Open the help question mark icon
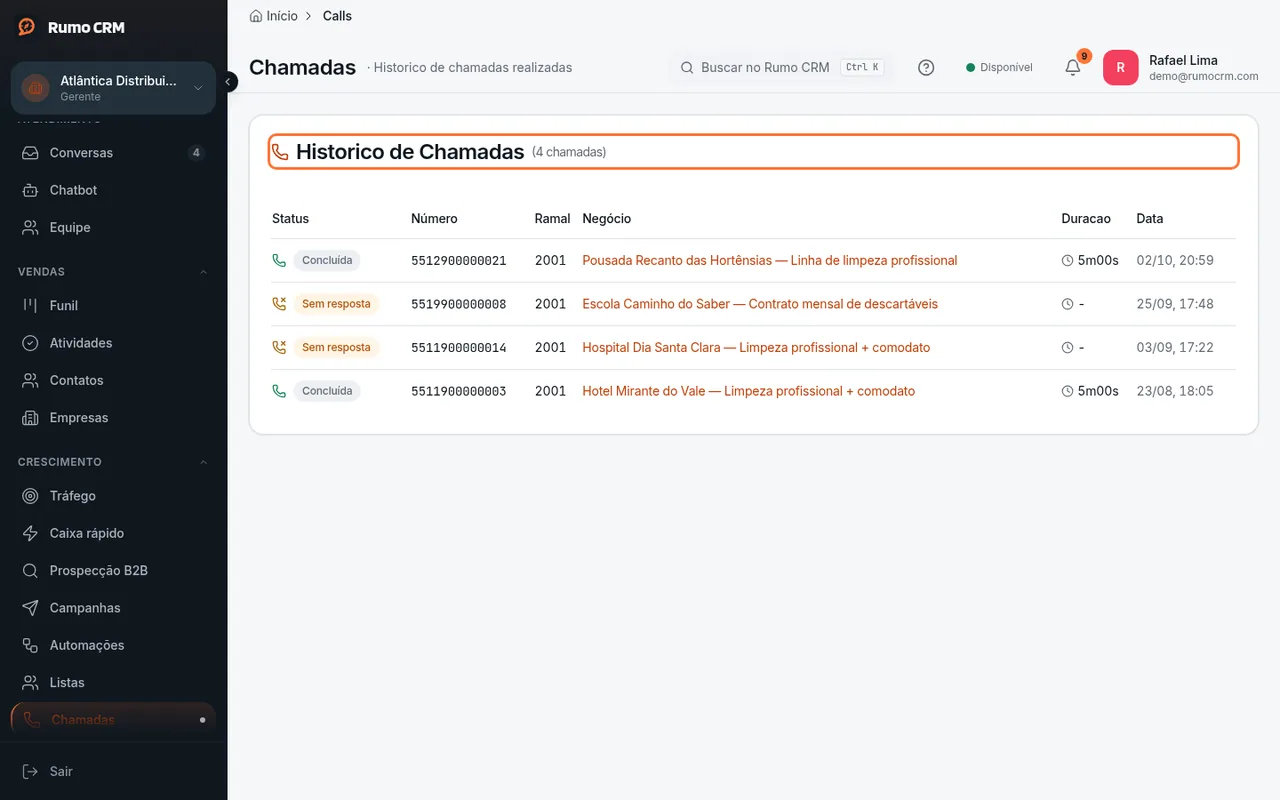Image resolution: width=1280 pixels, height=800 pixels. pos(926,67)
